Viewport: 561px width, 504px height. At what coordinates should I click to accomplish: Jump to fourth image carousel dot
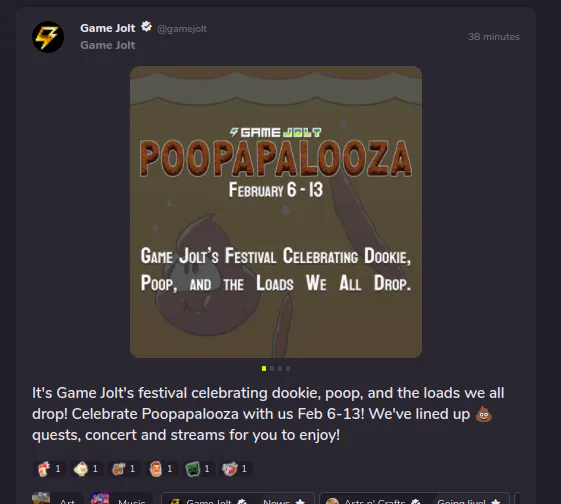[288, 368]
